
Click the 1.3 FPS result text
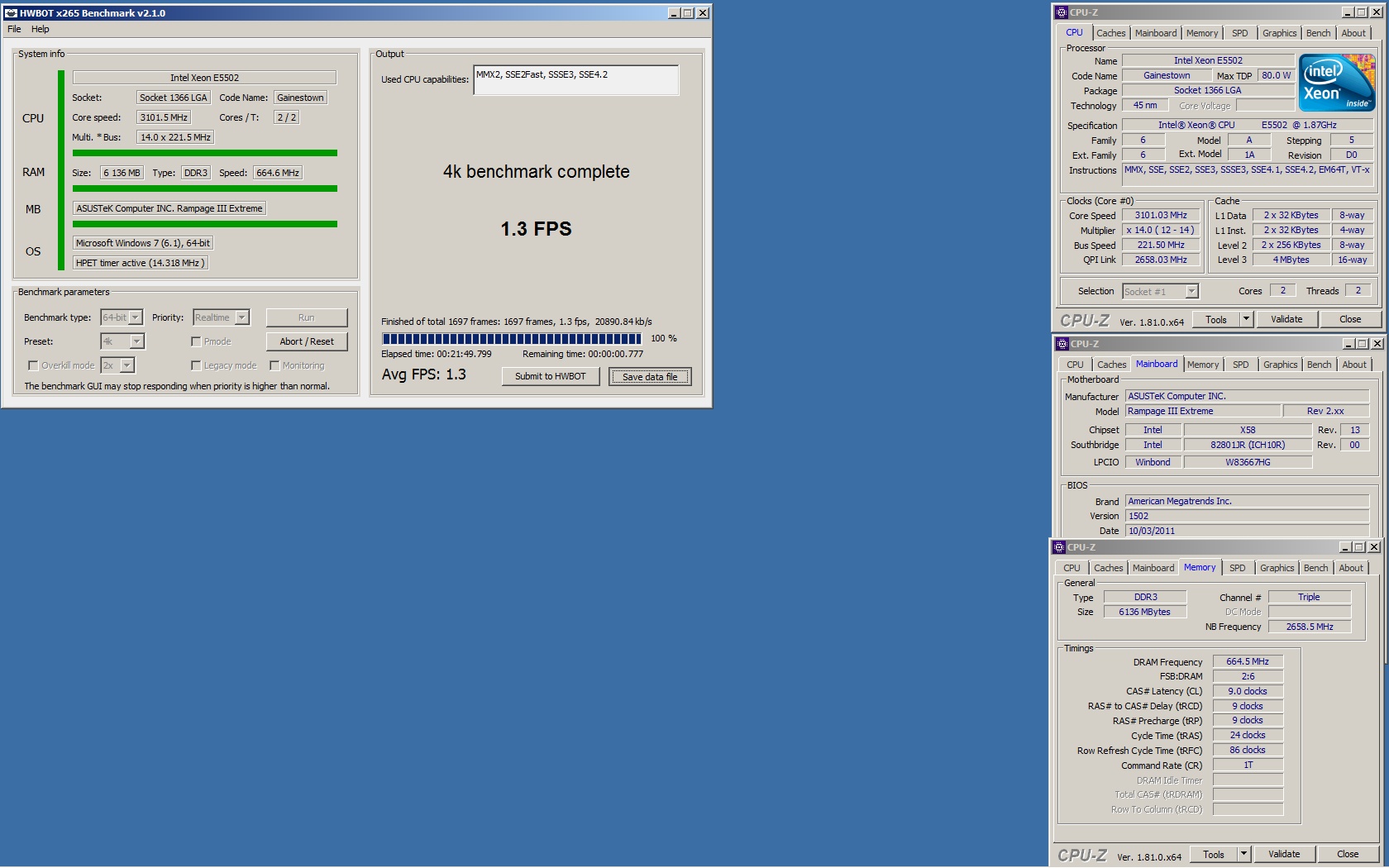pos(536,229)
